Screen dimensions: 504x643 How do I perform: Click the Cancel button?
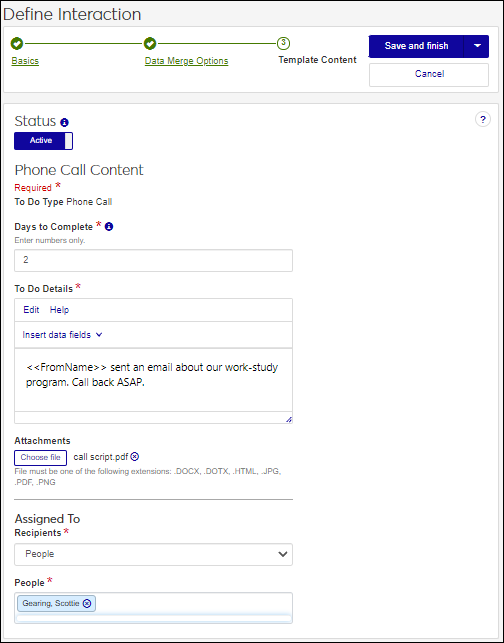tap(429, 75)
